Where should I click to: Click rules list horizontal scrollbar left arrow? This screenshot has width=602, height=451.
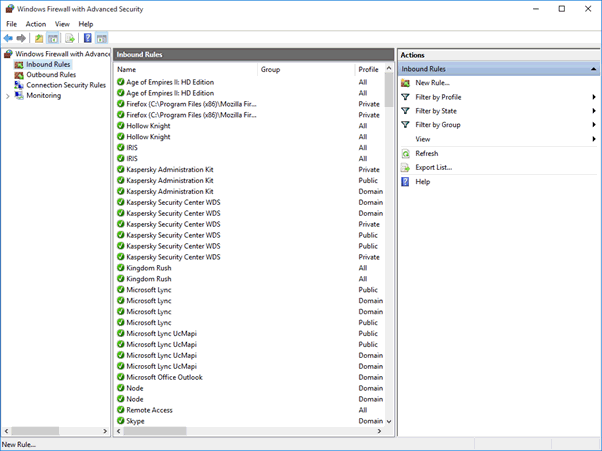[119, 431]
